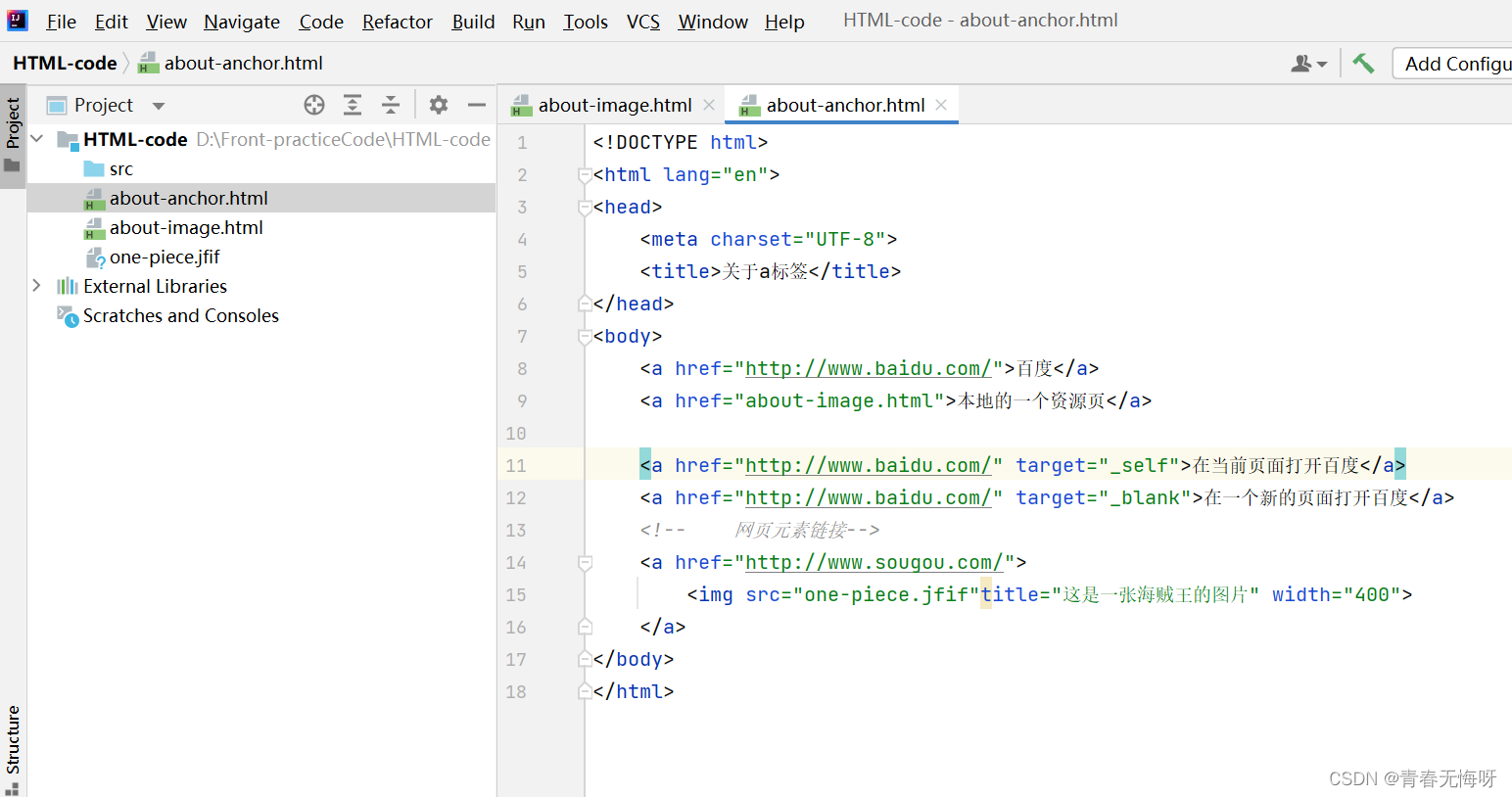The image size is (1512, 797).
Task: Click the img src value one-piece.jfif
Action: click(886, 594)
